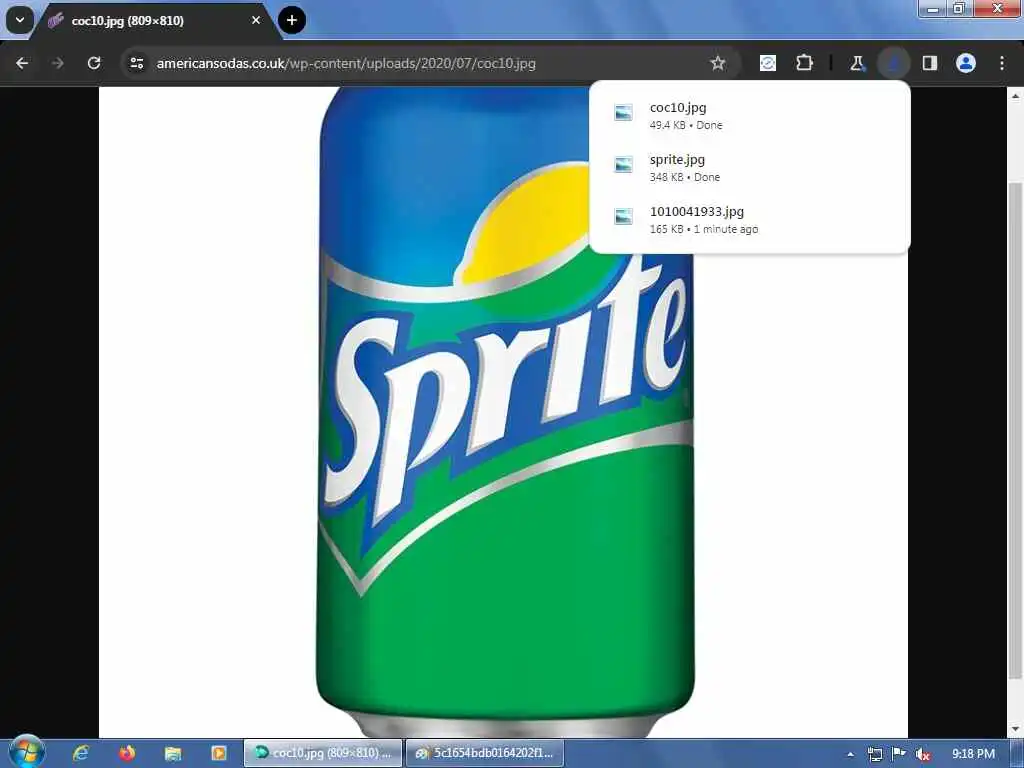
Task: Open downloaded file 1010041933.jpg
Action: pos(750,219)
